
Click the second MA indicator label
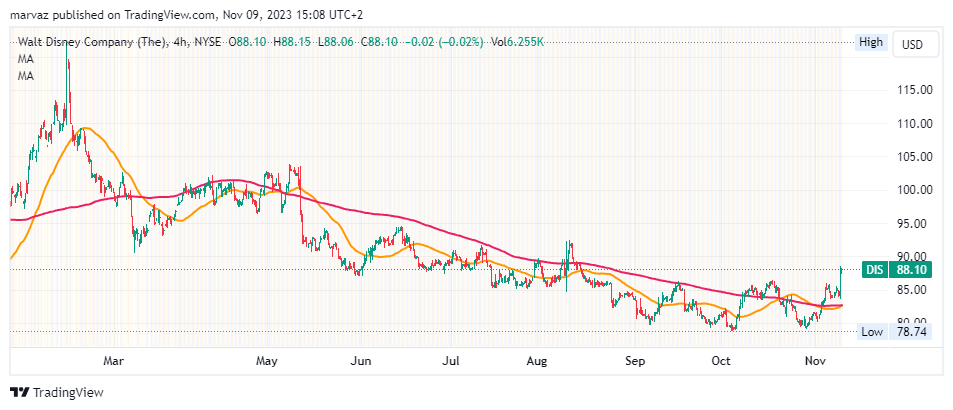[26, 77]
